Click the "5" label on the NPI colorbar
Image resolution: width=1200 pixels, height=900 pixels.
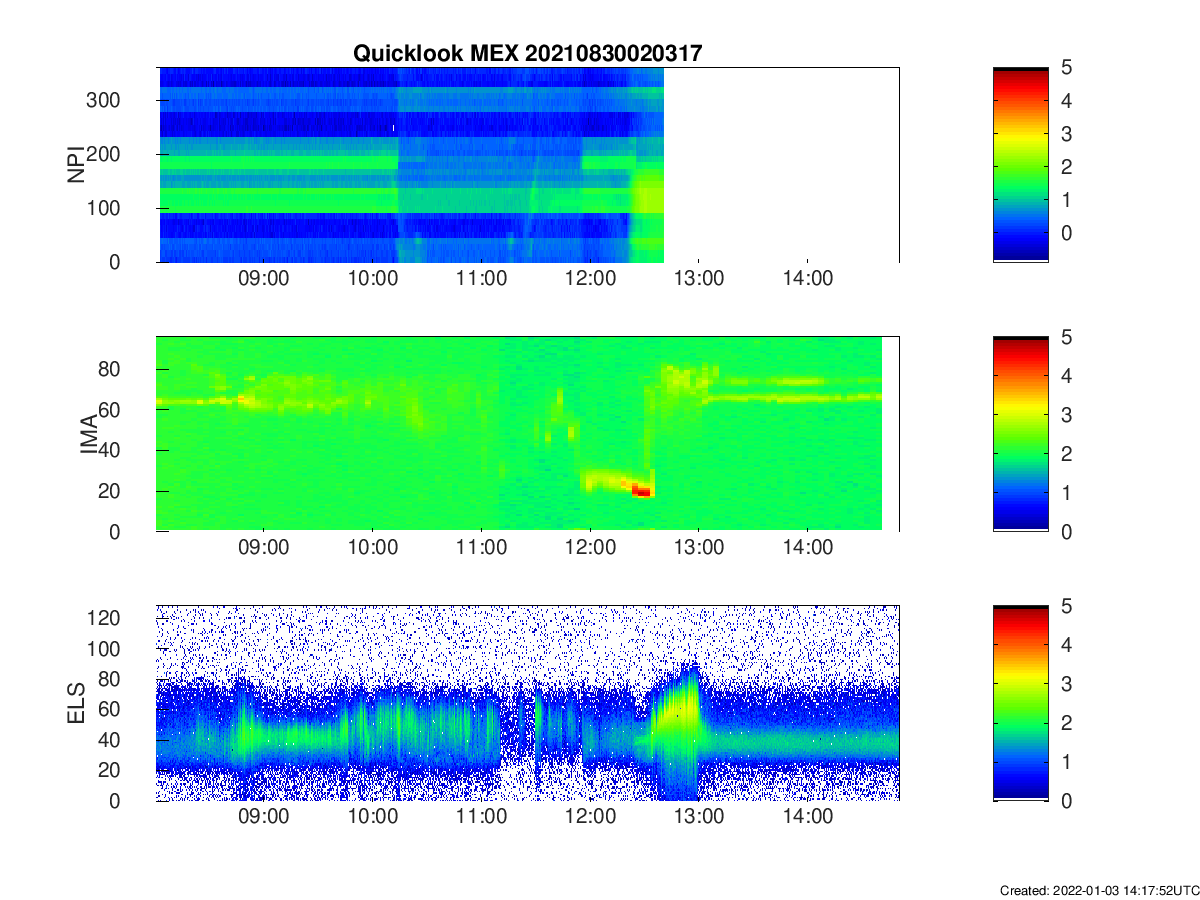(x=1066, y=68)
